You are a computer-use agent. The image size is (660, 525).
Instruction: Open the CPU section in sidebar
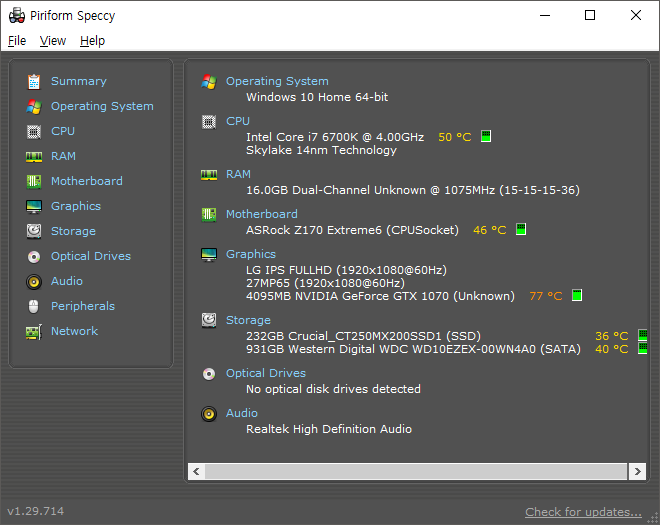pyautogui.click(x=63, y=131)
